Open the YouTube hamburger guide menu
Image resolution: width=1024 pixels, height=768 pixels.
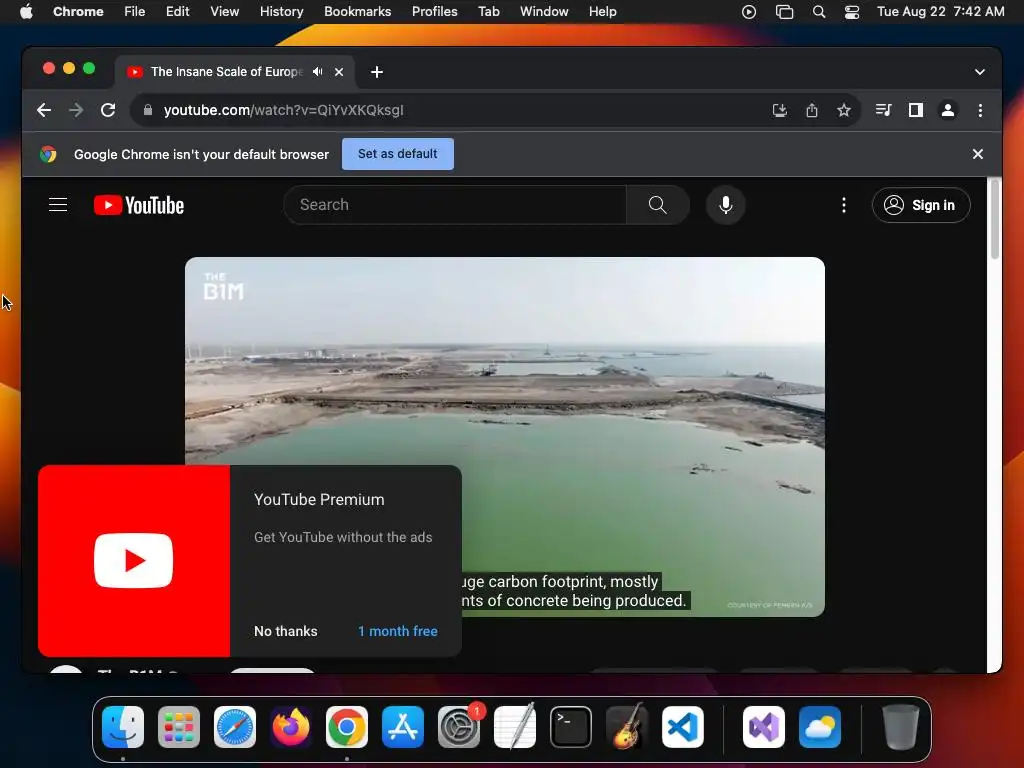[x=58, y=205]
